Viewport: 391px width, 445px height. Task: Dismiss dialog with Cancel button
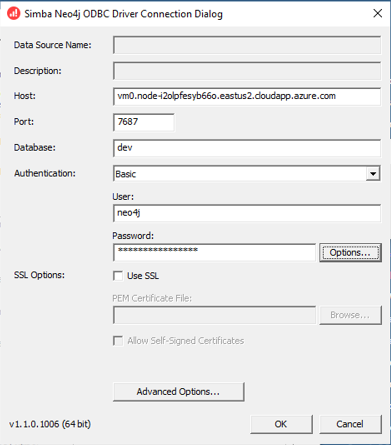point(350,424)
